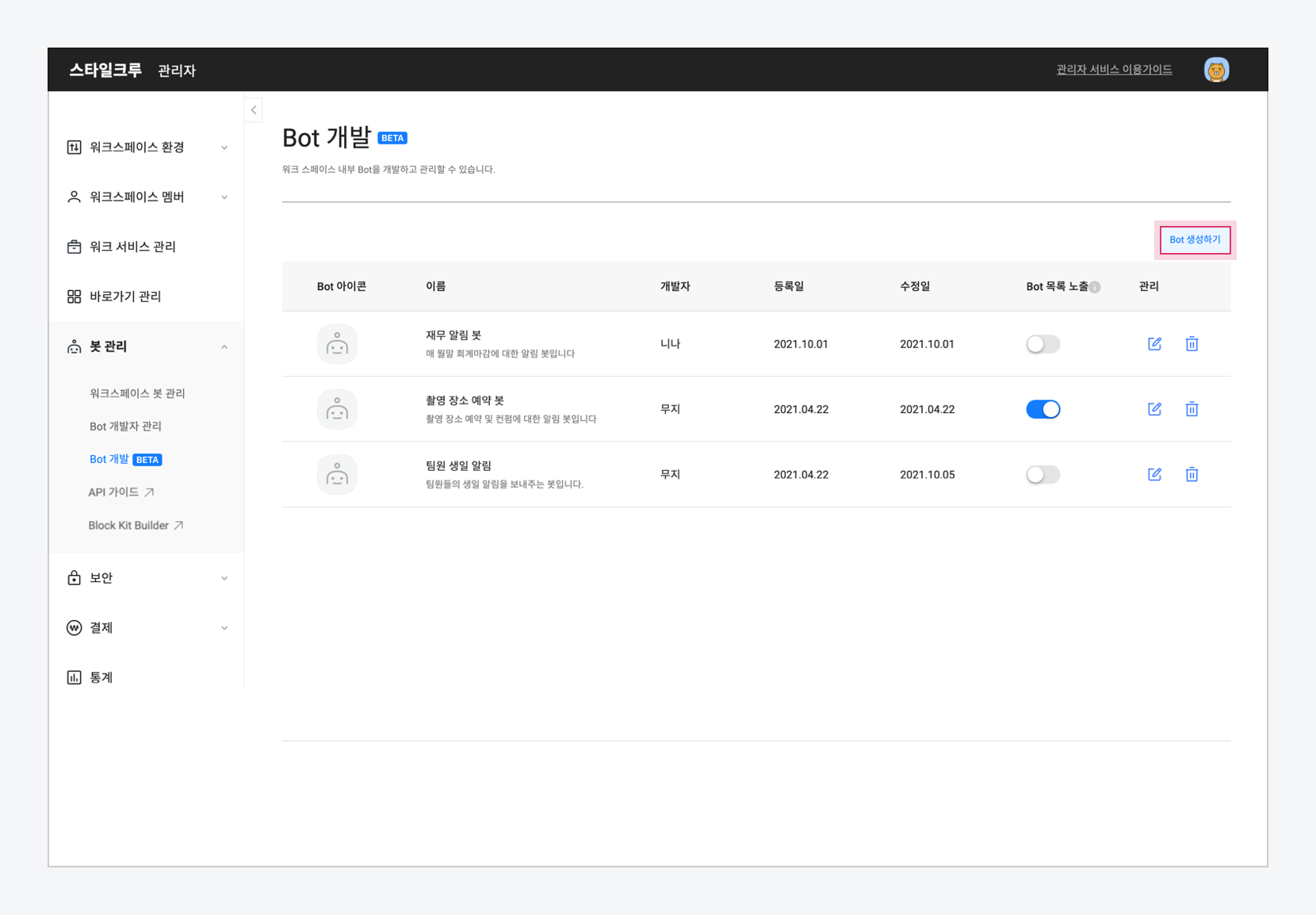Open the 관리자 서비스 이용가이드 link
This screenshot has width=1316, height=915.
(x=1114, y=70)
